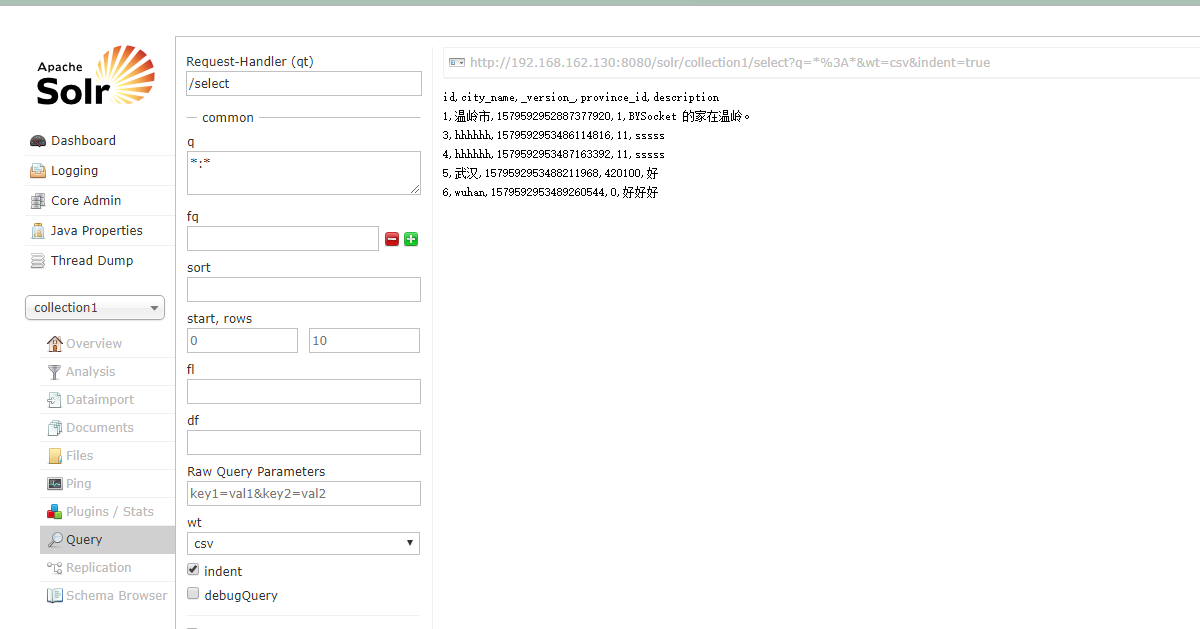
Task: Click the Overview house icon
Action: (55, 344)
